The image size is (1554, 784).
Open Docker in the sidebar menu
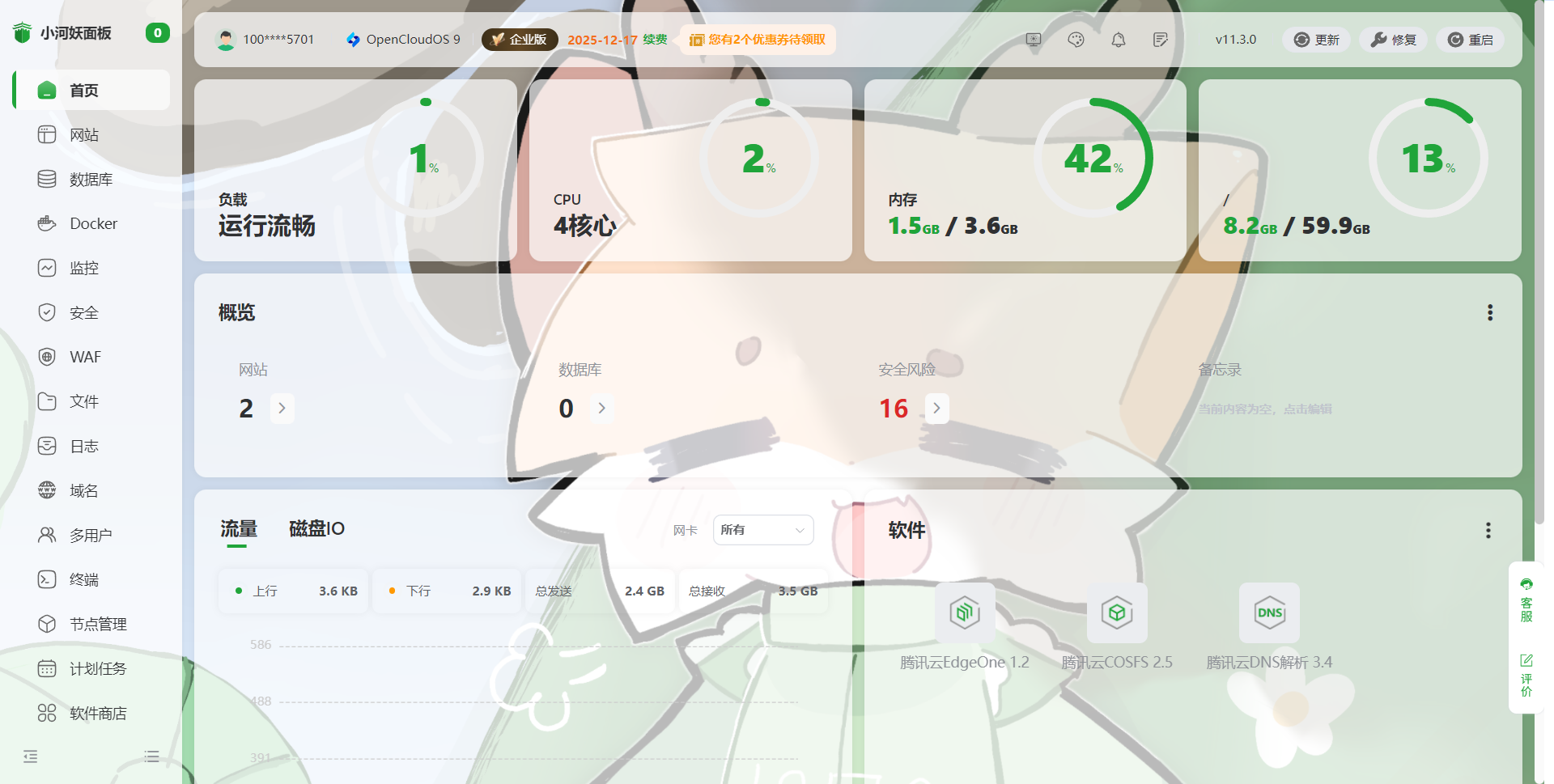(x=92, y=224)
